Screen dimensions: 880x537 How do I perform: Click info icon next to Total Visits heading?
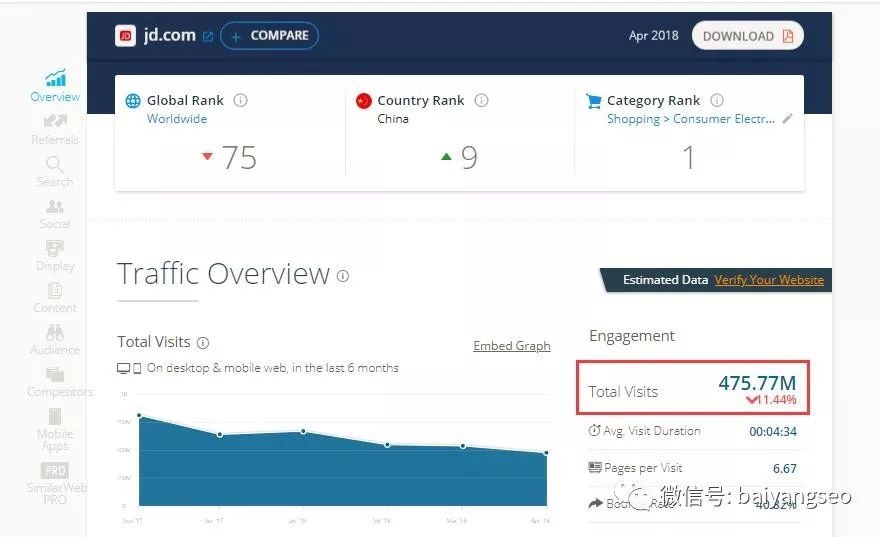203,343
